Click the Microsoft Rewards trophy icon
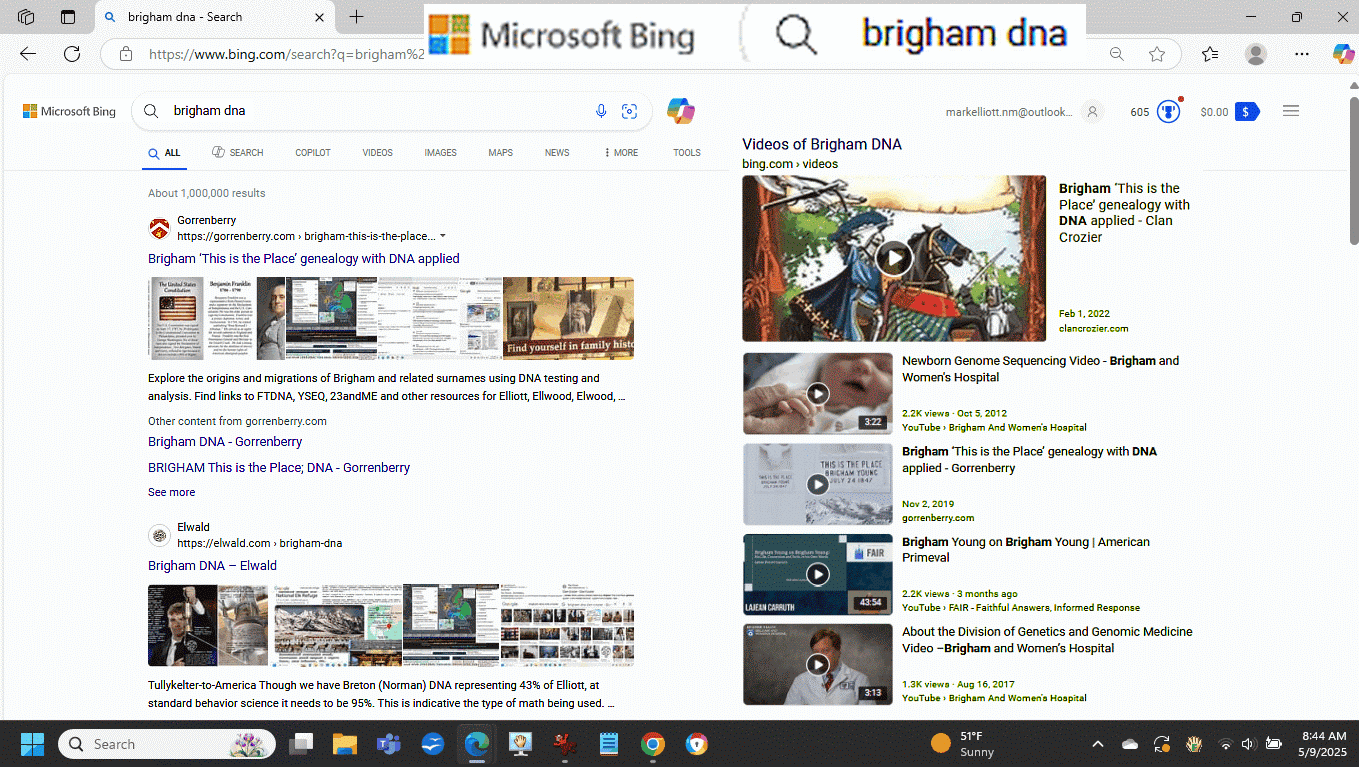This screenshot has height=767, width=1359. 1168,112
